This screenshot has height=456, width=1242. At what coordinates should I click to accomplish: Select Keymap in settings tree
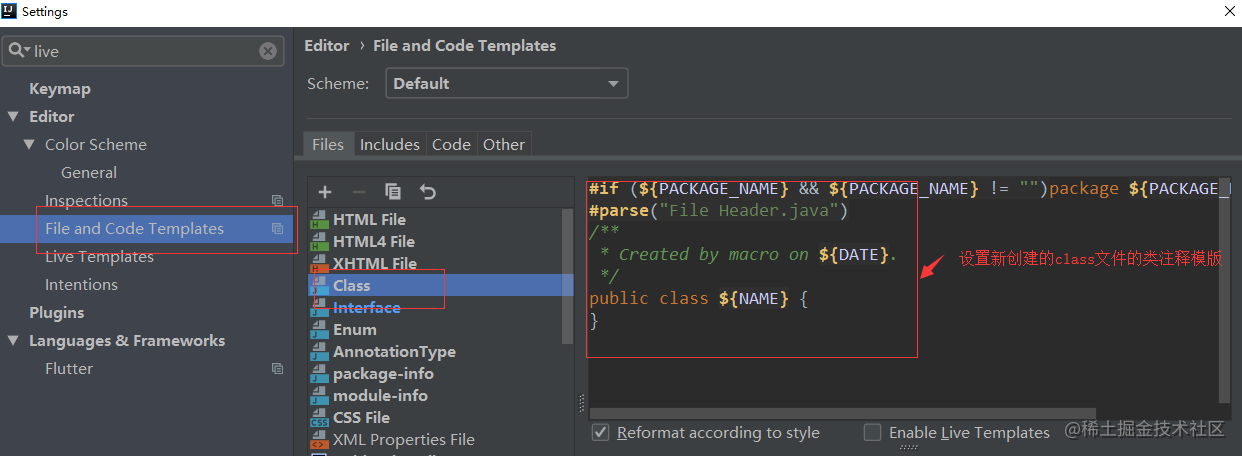tap(60, 89)
